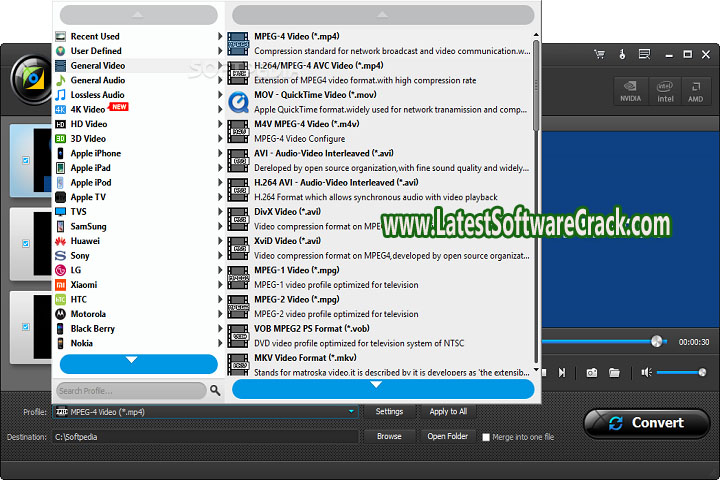Select the Apple TV category
Viewport: 720px width, 480px height.
tap(138, 197)
